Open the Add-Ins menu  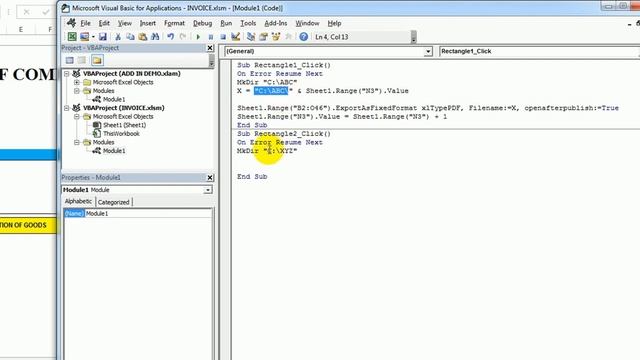point(276,23)
